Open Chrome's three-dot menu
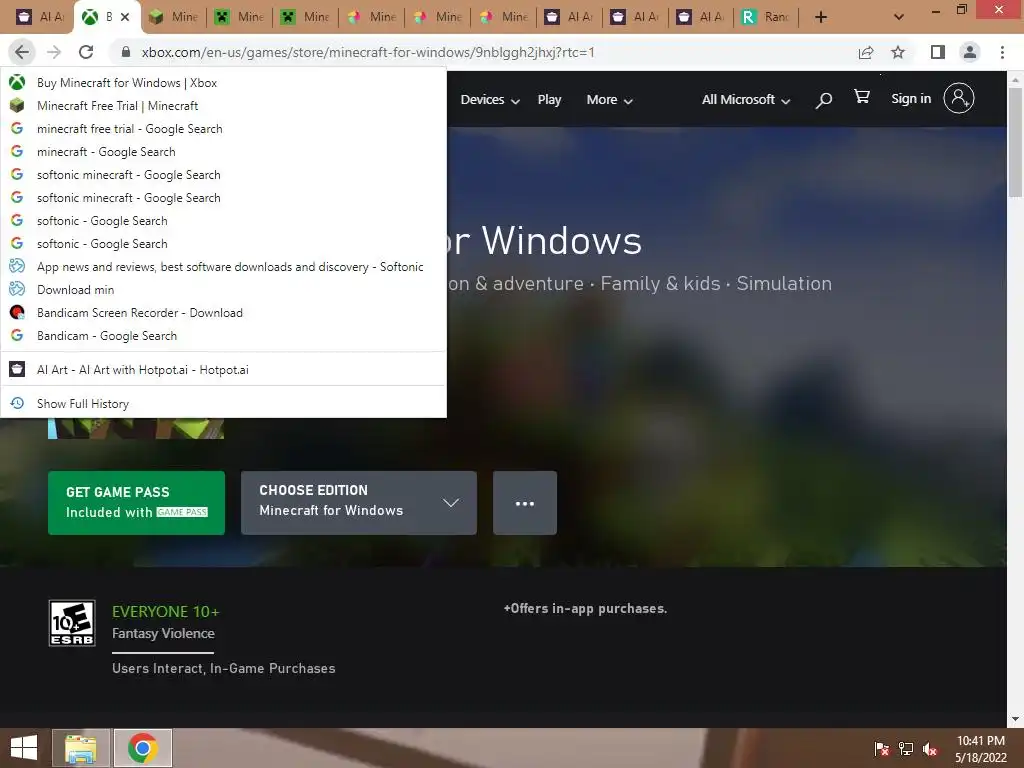The image size is (1024, 768). click(1002, 52)
